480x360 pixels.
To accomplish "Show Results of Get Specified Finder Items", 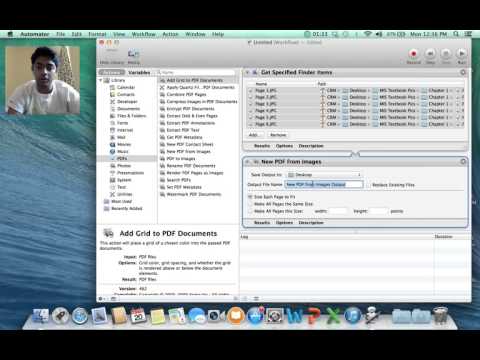I will (x=262, y=146).
